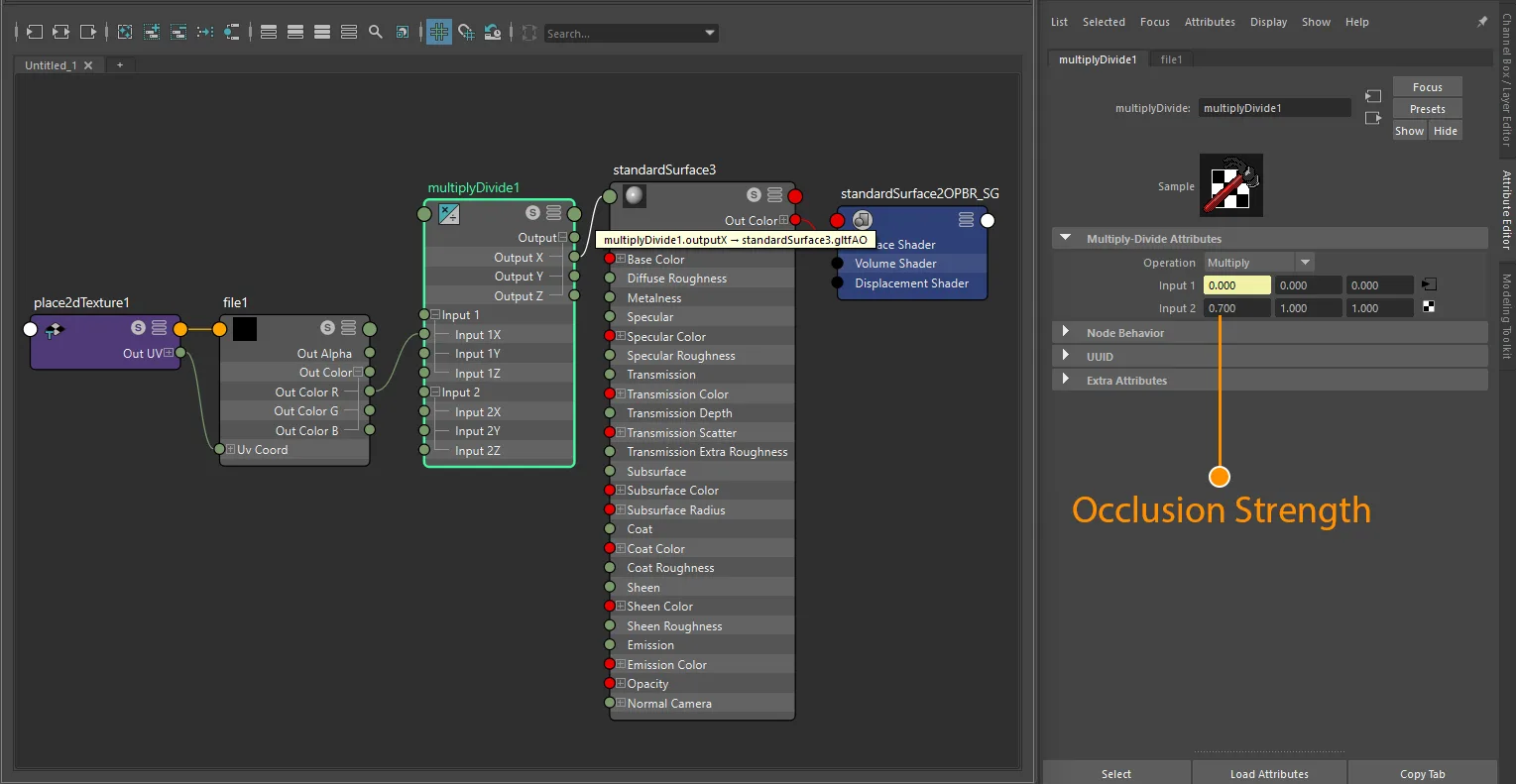
Task: Click the Load Attributes button
Action: coord(1269,773)
